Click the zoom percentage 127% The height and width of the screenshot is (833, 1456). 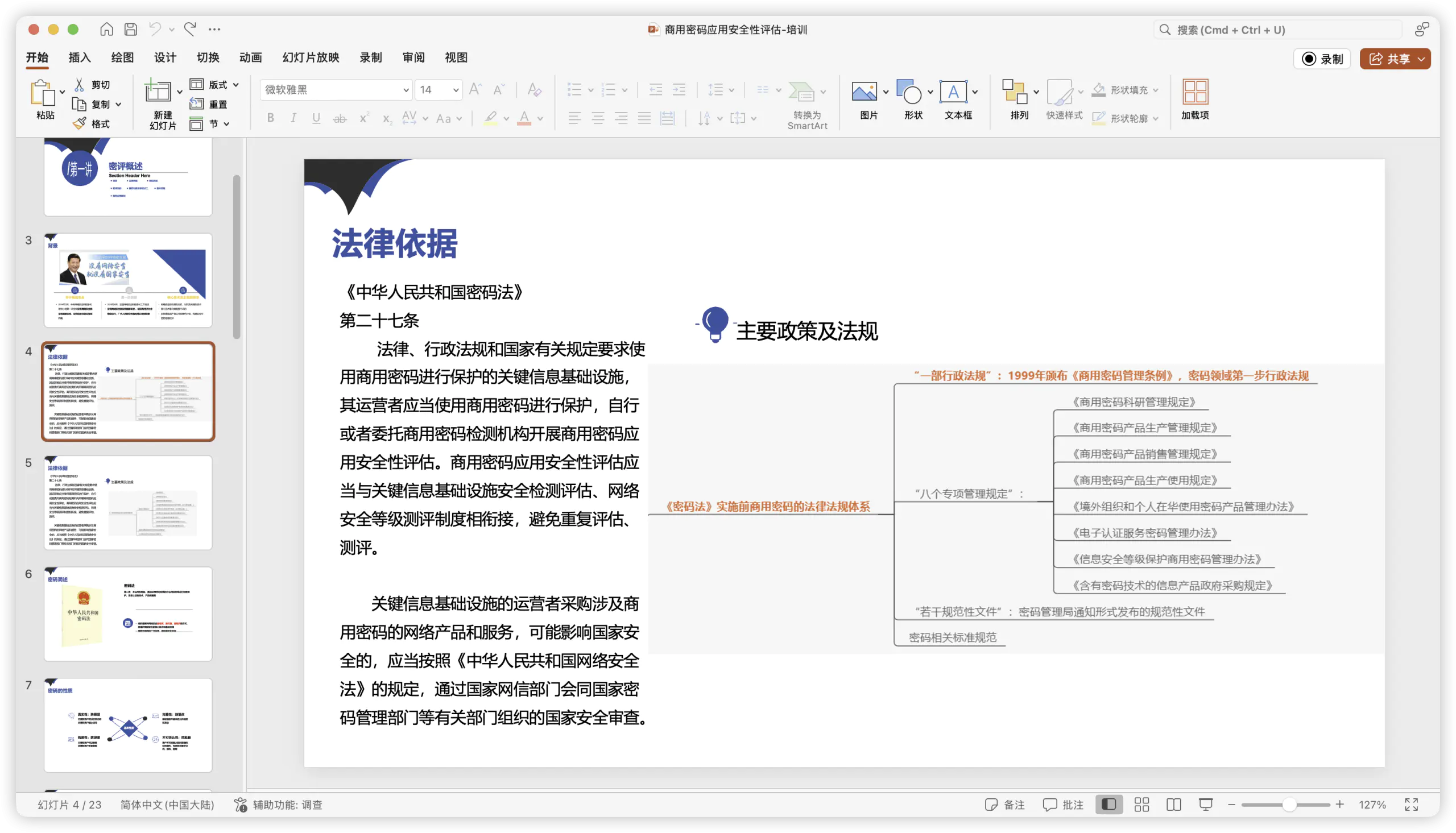[1372, 805]
